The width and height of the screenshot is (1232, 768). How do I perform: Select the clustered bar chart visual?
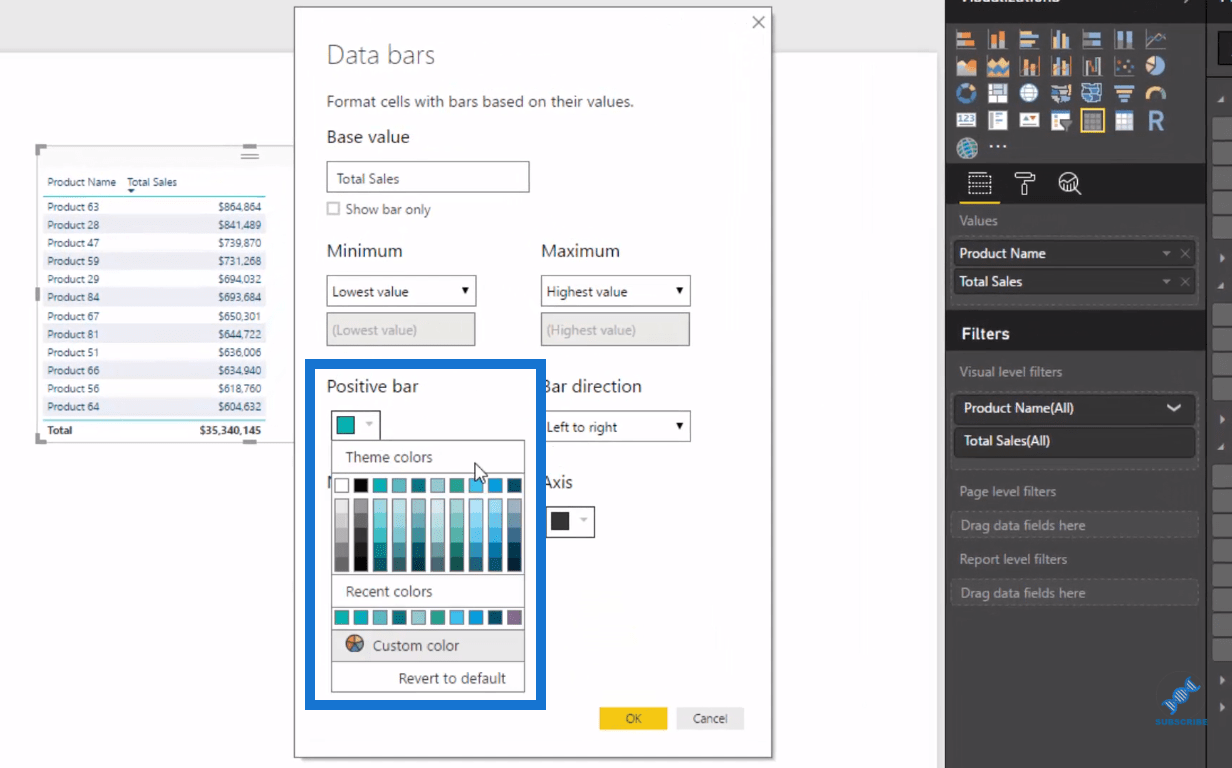[x=1029, y=40]
